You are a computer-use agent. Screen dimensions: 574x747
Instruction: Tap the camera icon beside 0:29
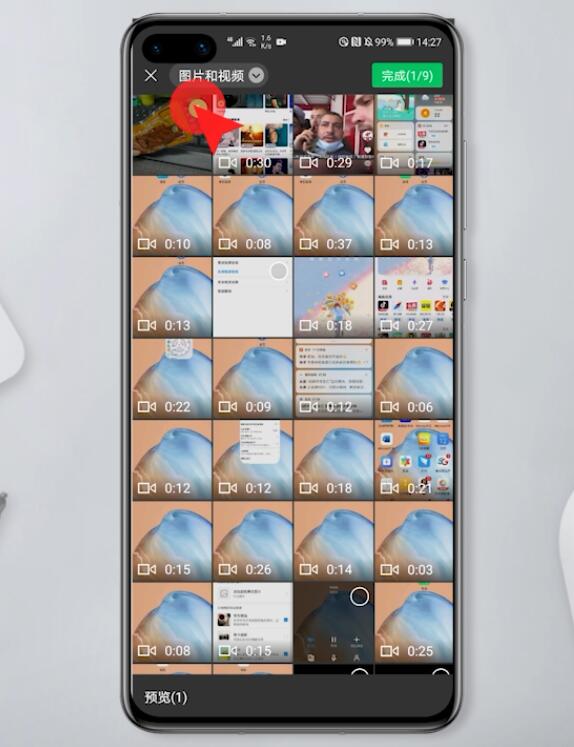(309, 163)
